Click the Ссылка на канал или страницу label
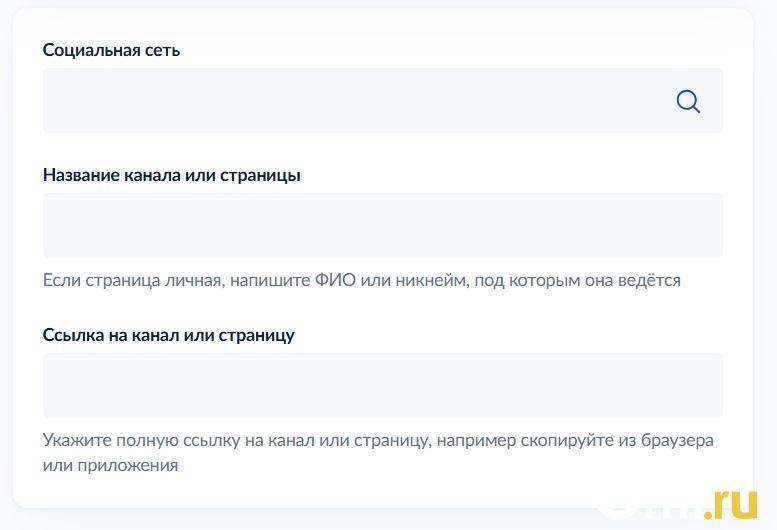Viewport: 777px width, 530px height. [168, 335]
